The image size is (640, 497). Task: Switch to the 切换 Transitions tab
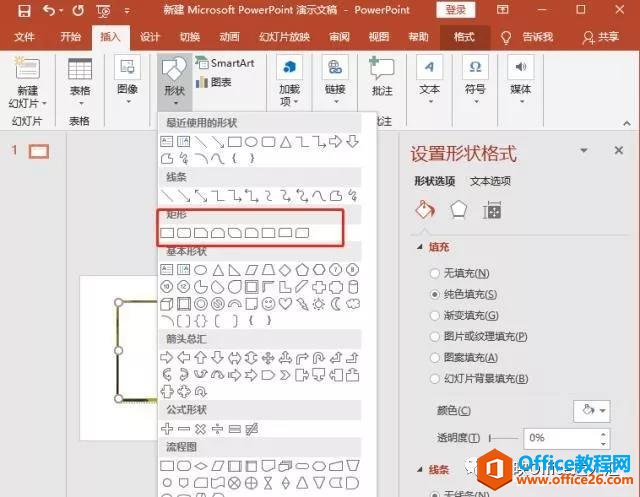pyautogui.click(x=190, y=37)
